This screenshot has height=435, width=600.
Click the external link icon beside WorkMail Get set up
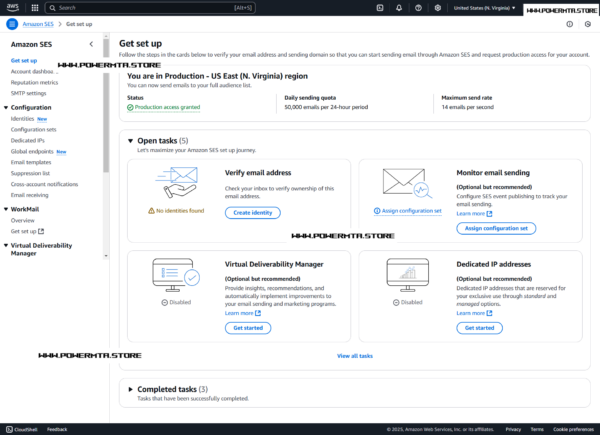coord(41,231)
